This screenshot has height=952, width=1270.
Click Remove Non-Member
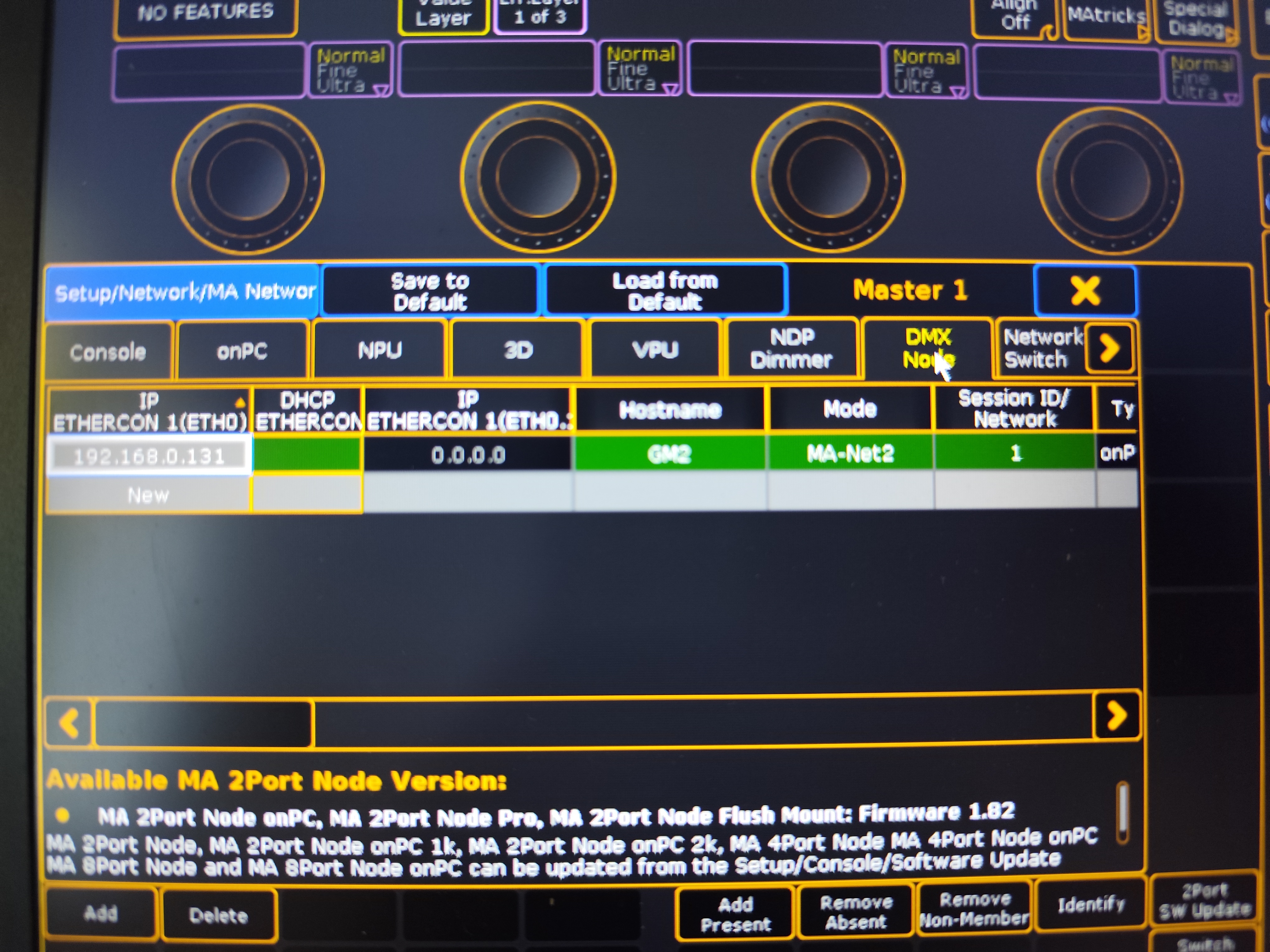974,909
